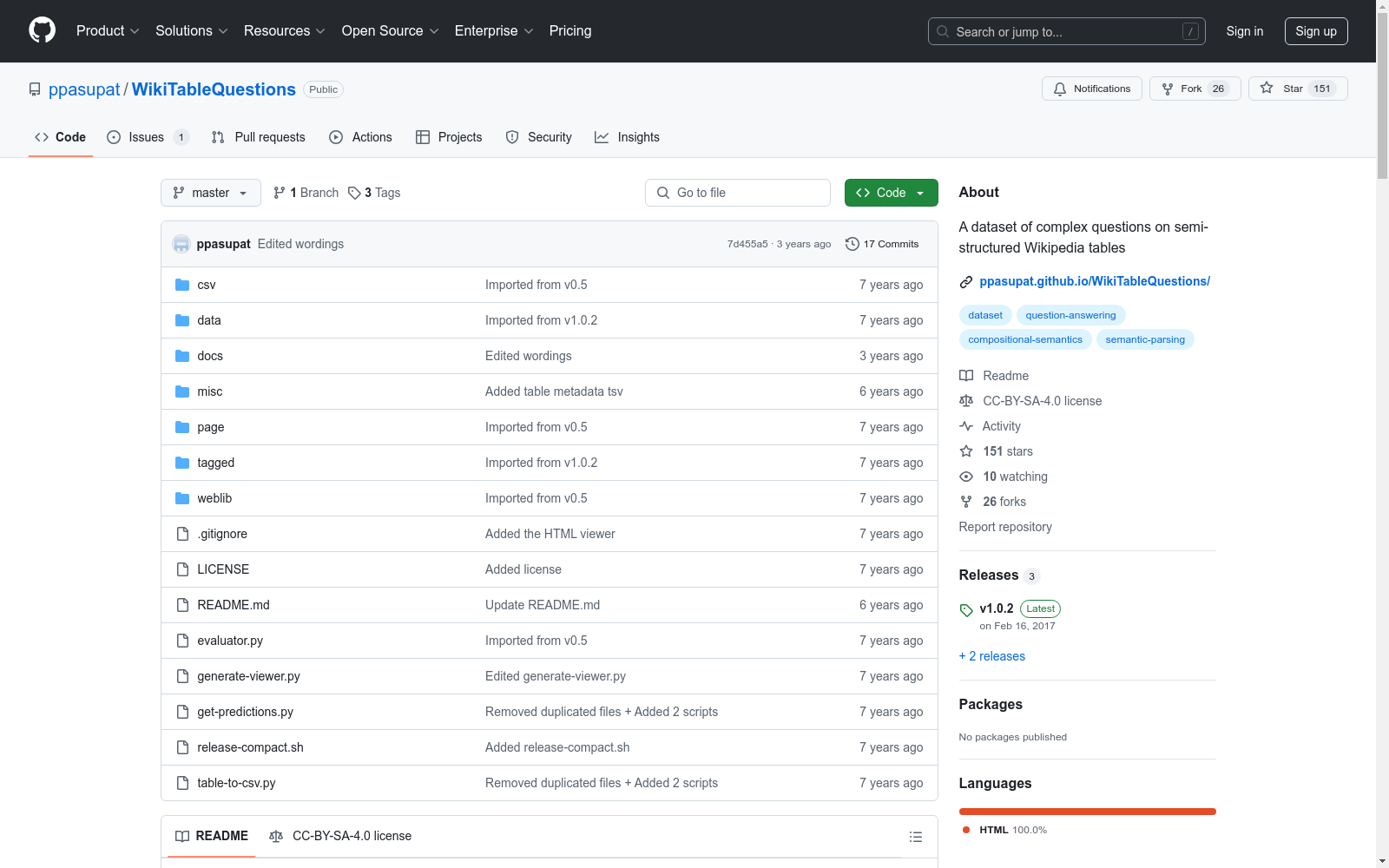Viewport: 1389px width, 868px height.
Task: Expand the Product menu
Action: [x=108, y=31]
